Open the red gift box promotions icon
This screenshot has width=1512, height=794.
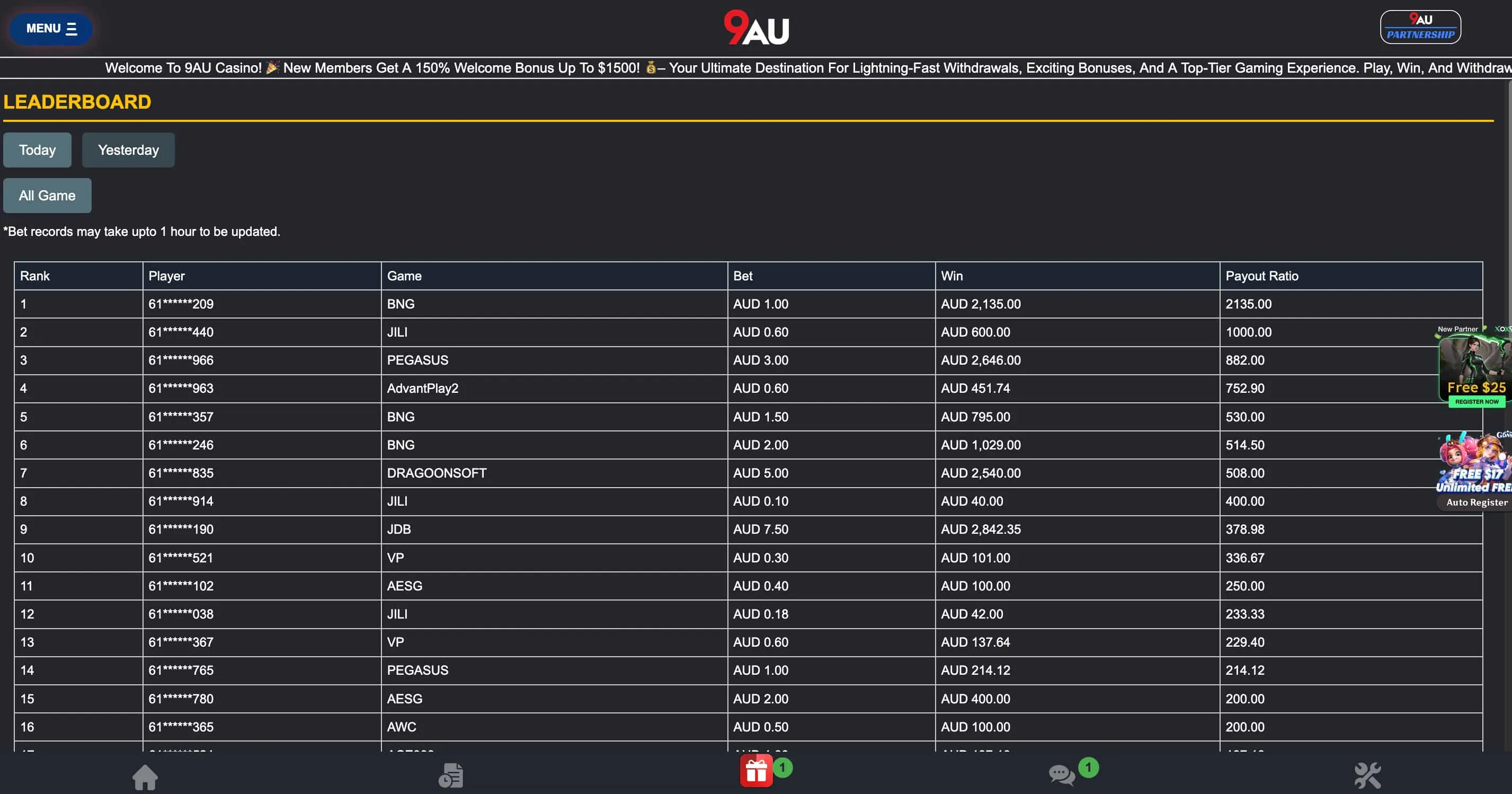[x=756, y=771]
